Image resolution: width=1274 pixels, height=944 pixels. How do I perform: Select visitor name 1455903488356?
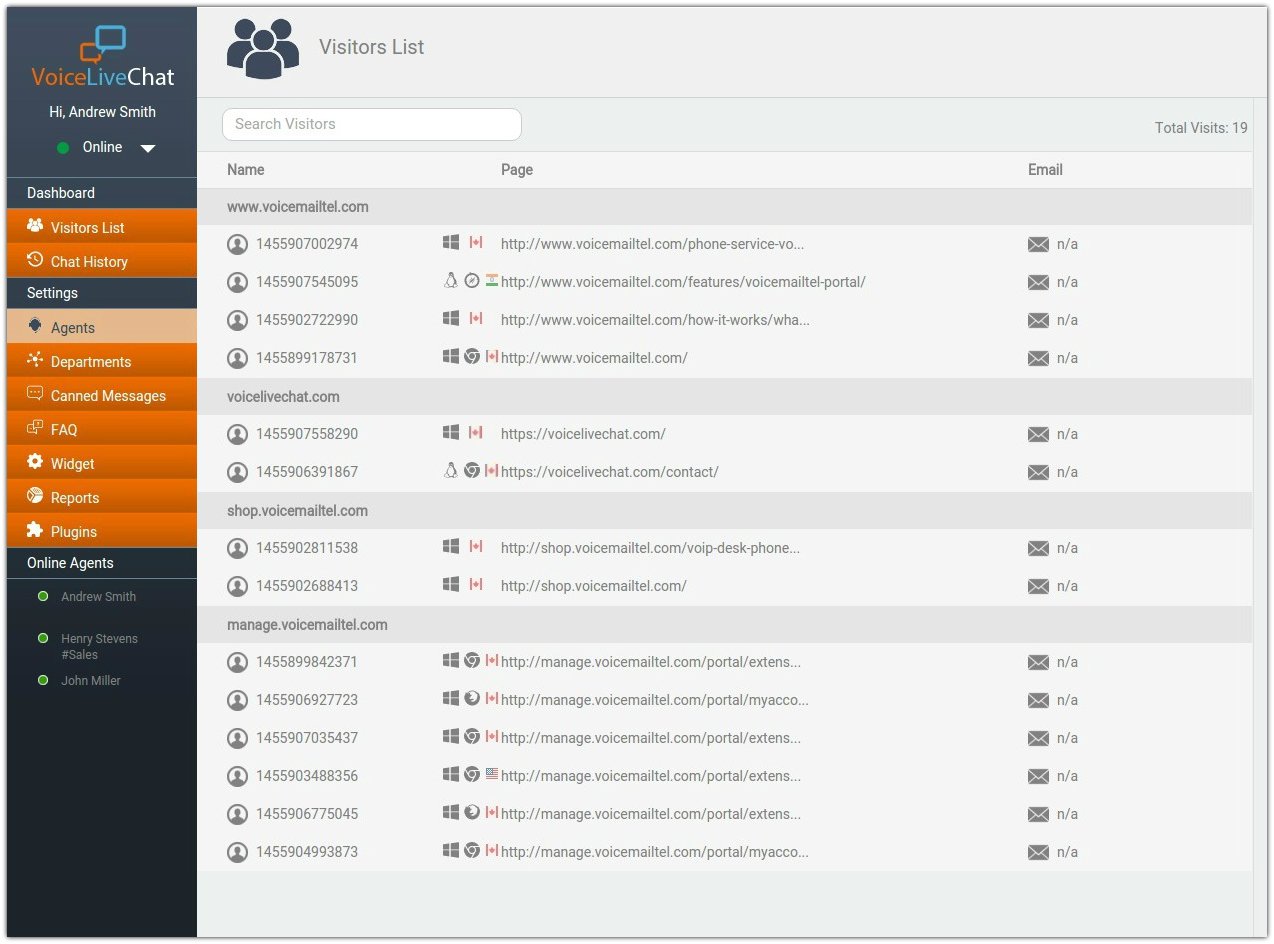tap(307, 776)
